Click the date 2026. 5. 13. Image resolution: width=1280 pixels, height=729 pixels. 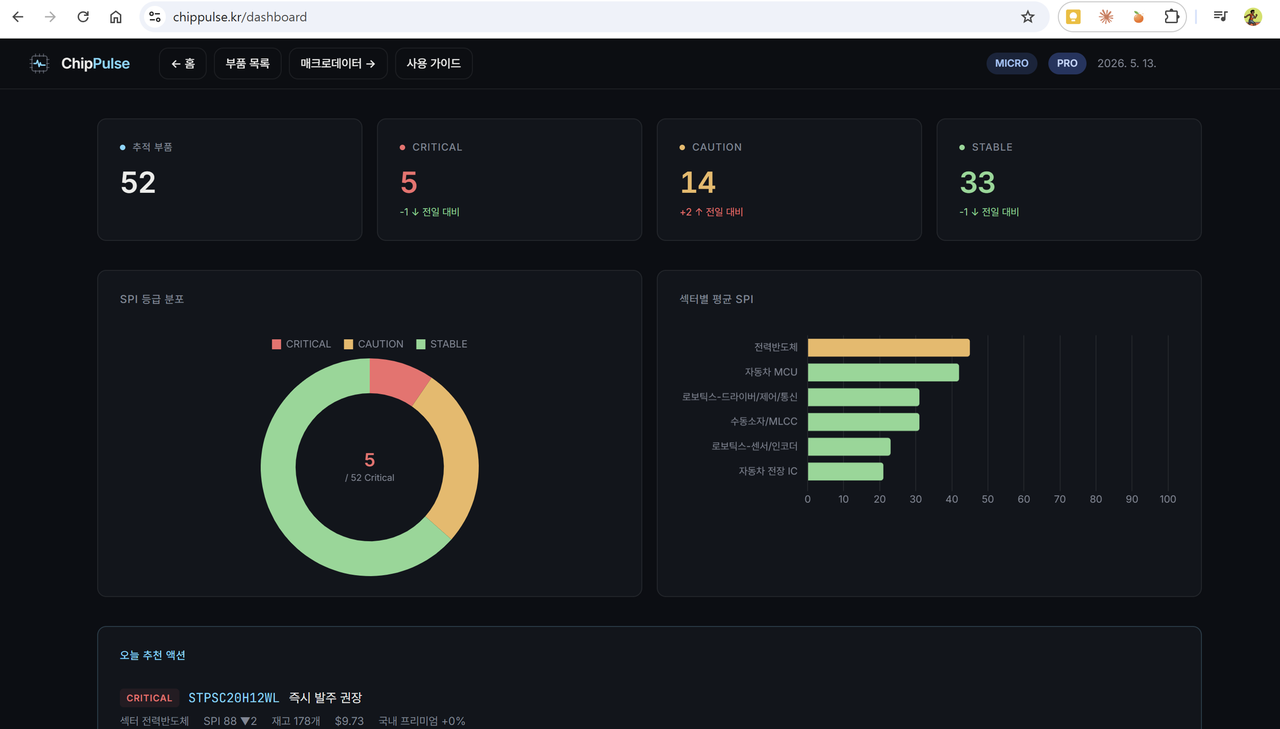(1127, 63)
